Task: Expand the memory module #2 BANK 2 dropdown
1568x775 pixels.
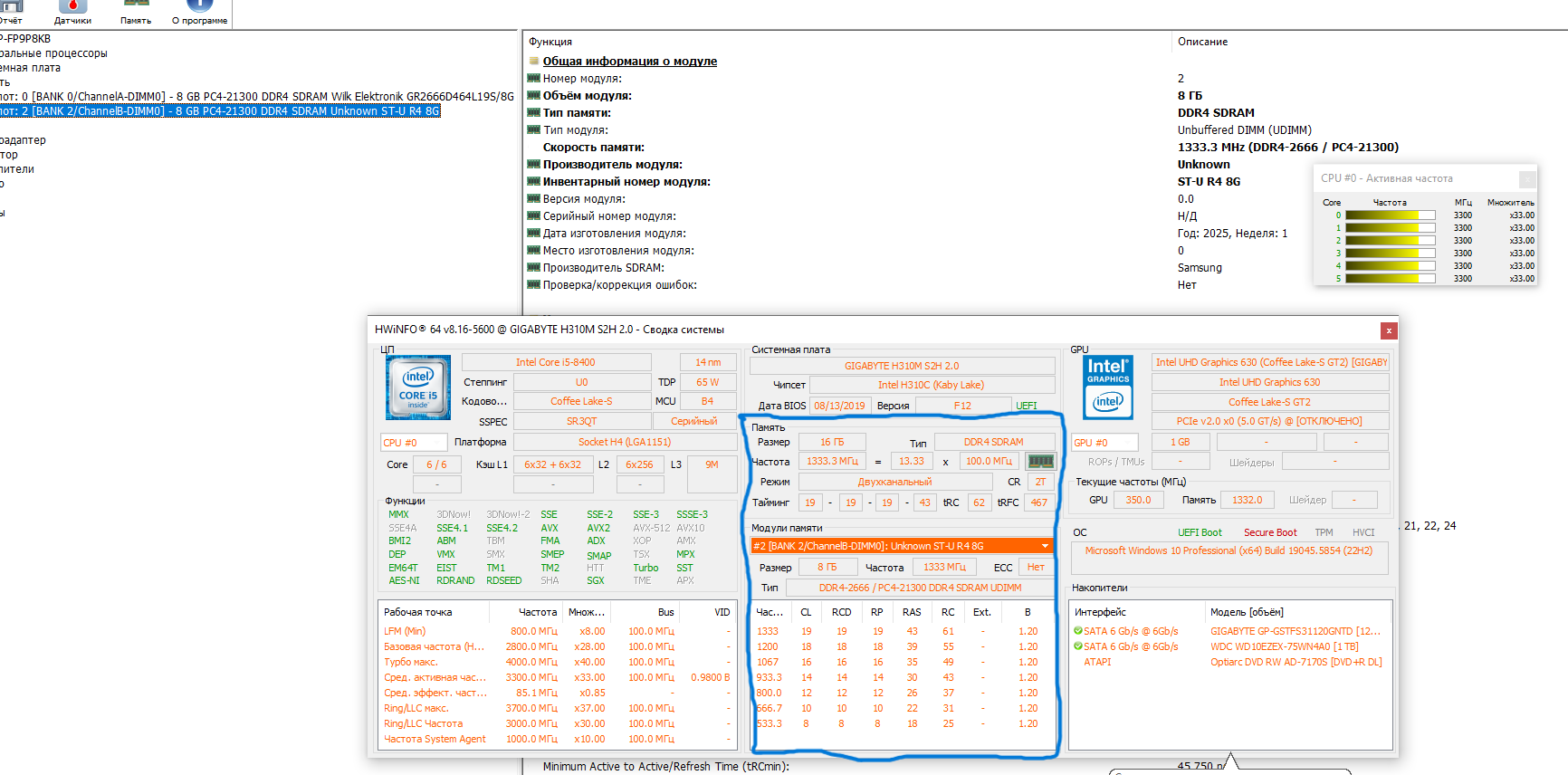Action: pos(1045,546)
